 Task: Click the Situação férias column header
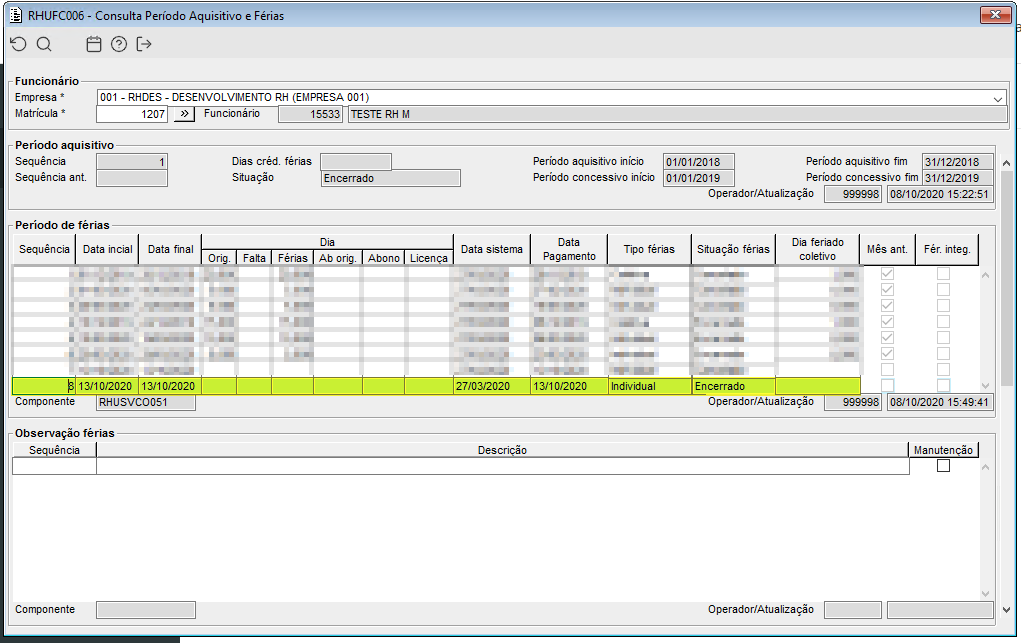tap(732, 249)
